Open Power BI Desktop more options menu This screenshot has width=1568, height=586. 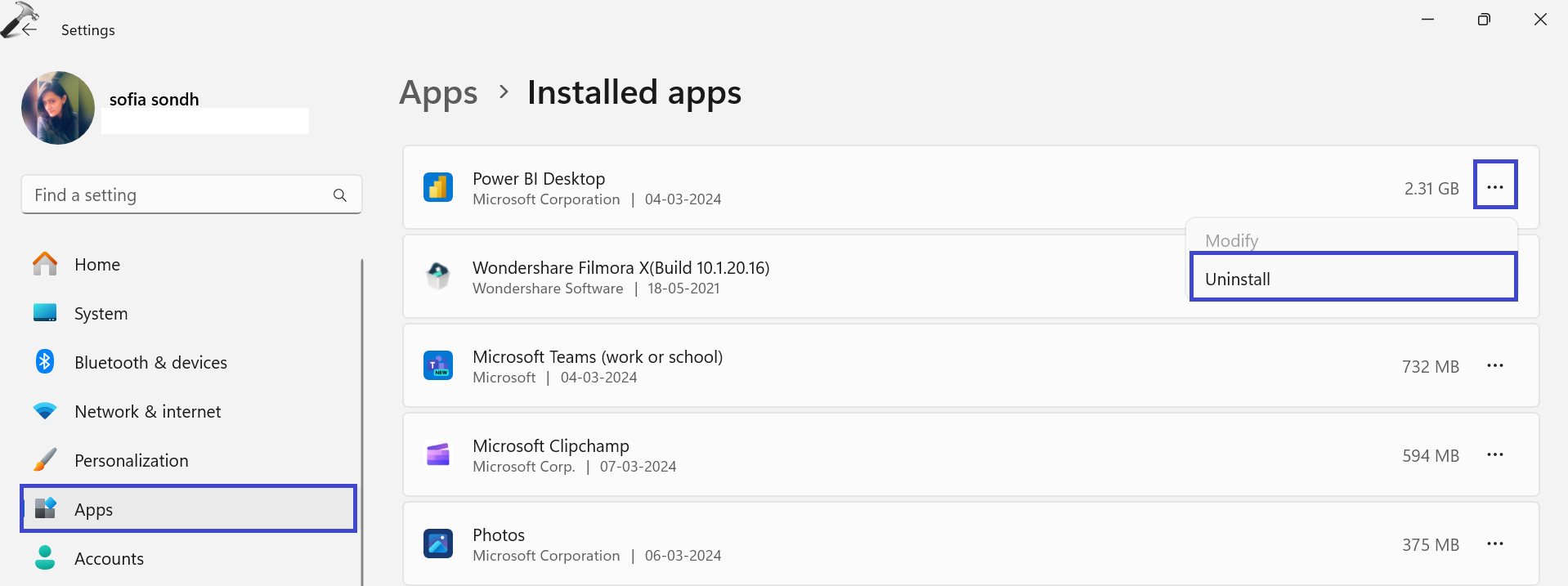tap(1494, 187)
